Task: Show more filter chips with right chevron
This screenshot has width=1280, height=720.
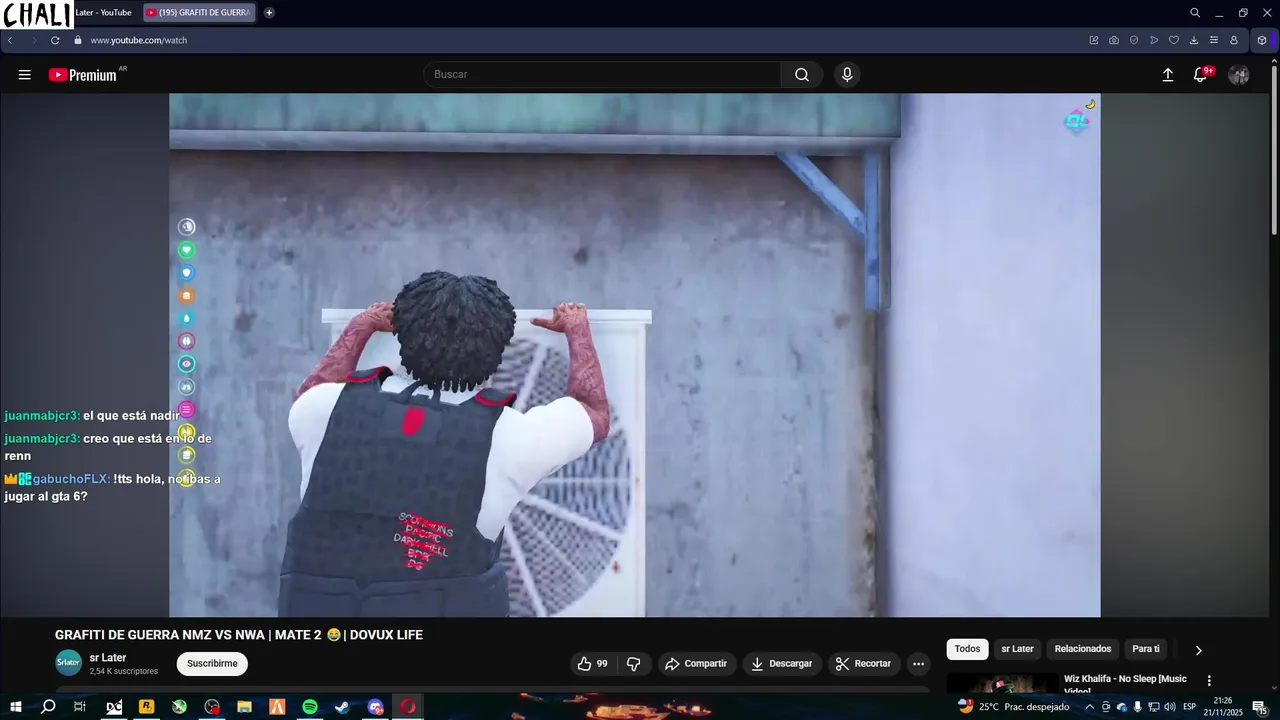Action: 1198,650
